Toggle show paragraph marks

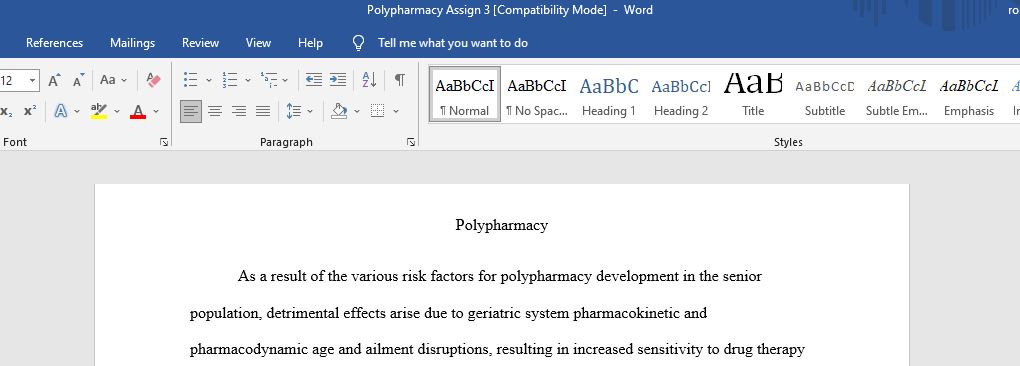[400, 80]
